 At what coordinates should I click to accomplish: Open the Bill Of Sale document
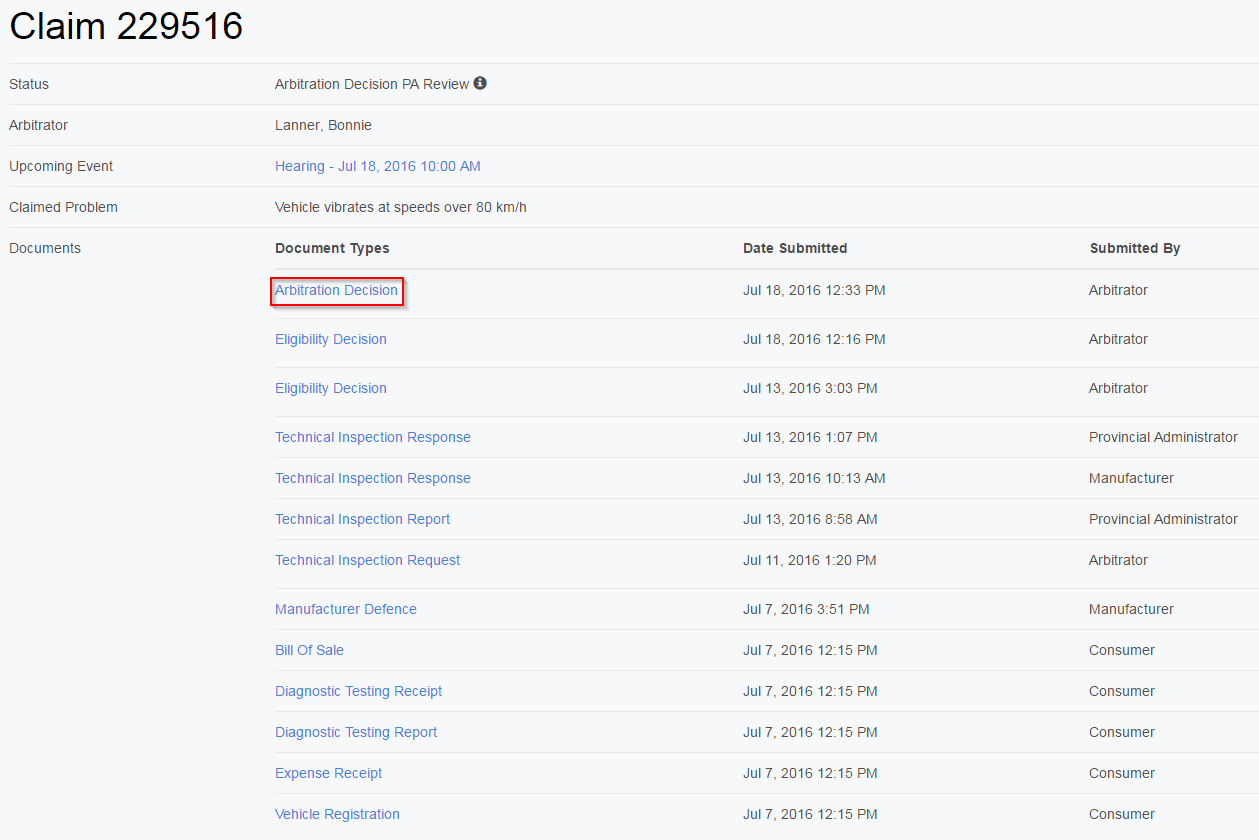click(x=309, y=650)
